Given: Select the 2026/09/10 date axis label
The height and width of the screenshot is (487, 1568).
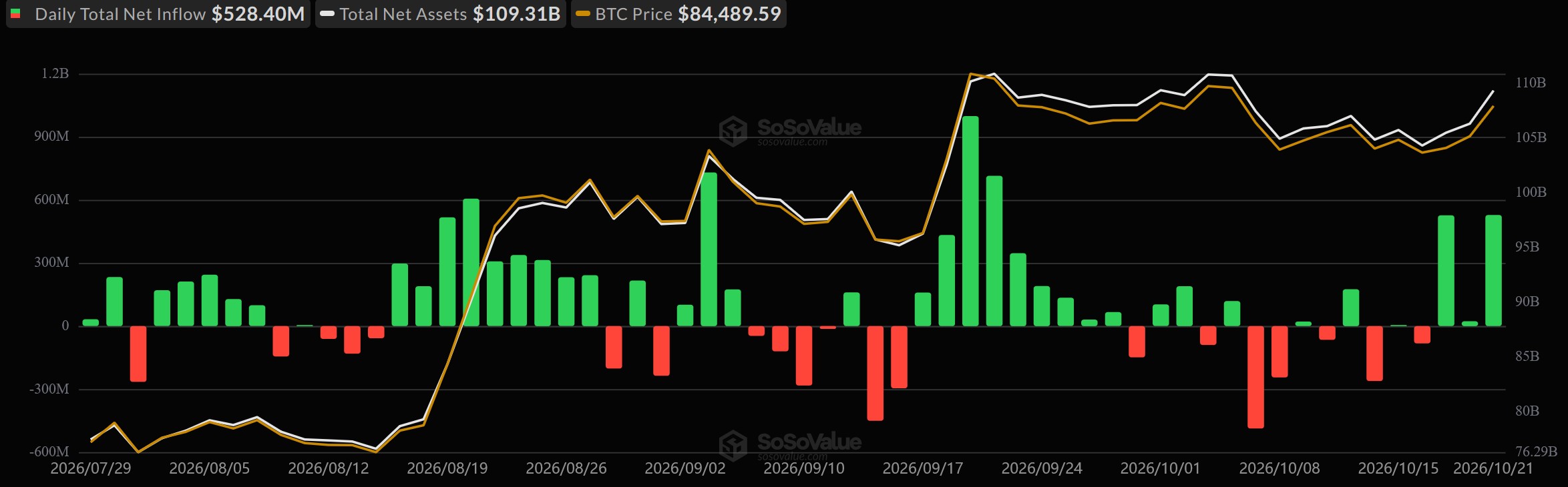Looking at the screenshot, I should tap(804, 468).
